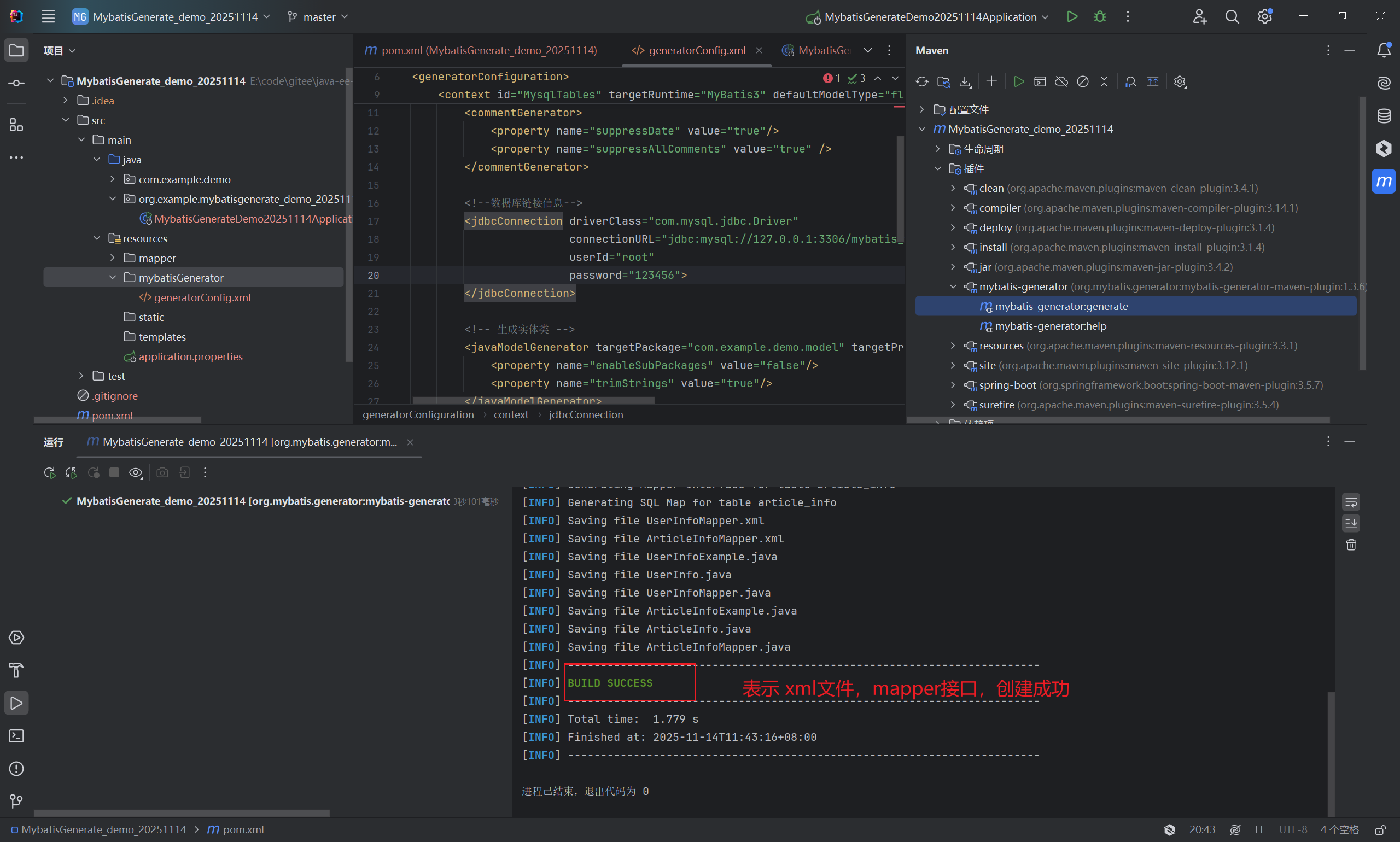
Task: Click the debug bug icon in the top toolbar
Action: pos(1100,17)
